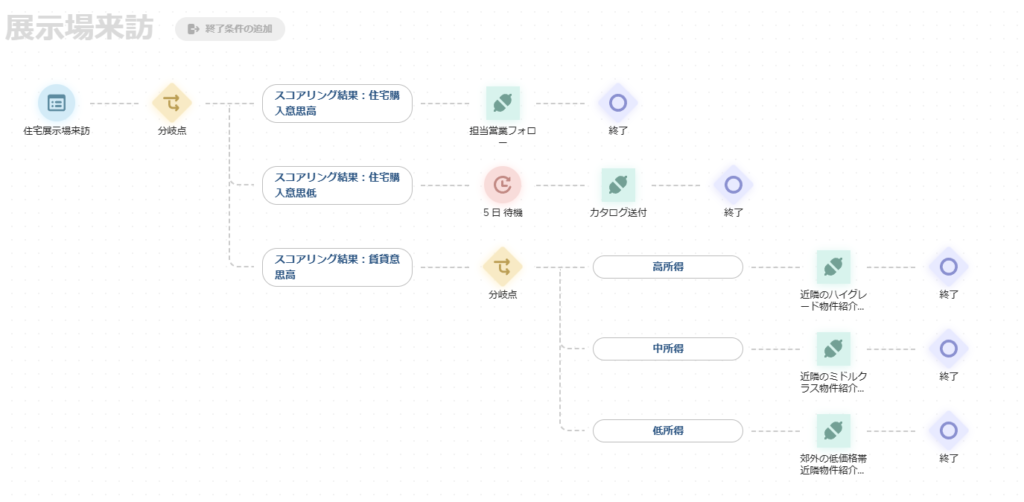This screenshot has height=502, width=1024.
Task: Select the 近隣のミドルクラス物件紹介 action icon
Action: pyautogui.click(x=833, y=349)
